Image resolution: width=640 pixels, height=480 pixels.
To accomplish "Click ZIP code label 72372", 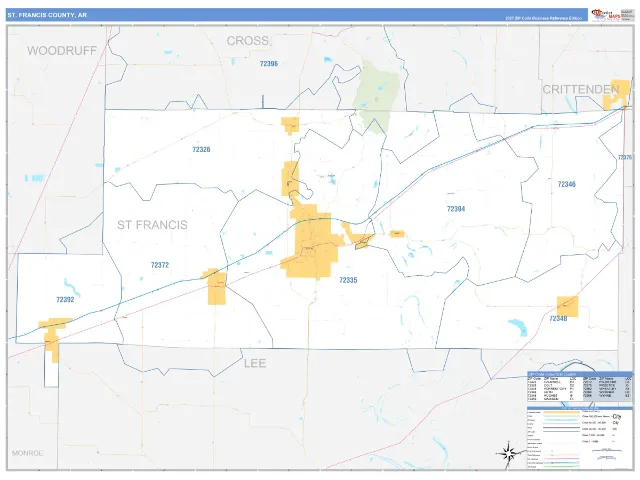I will (x=160, y=265).
